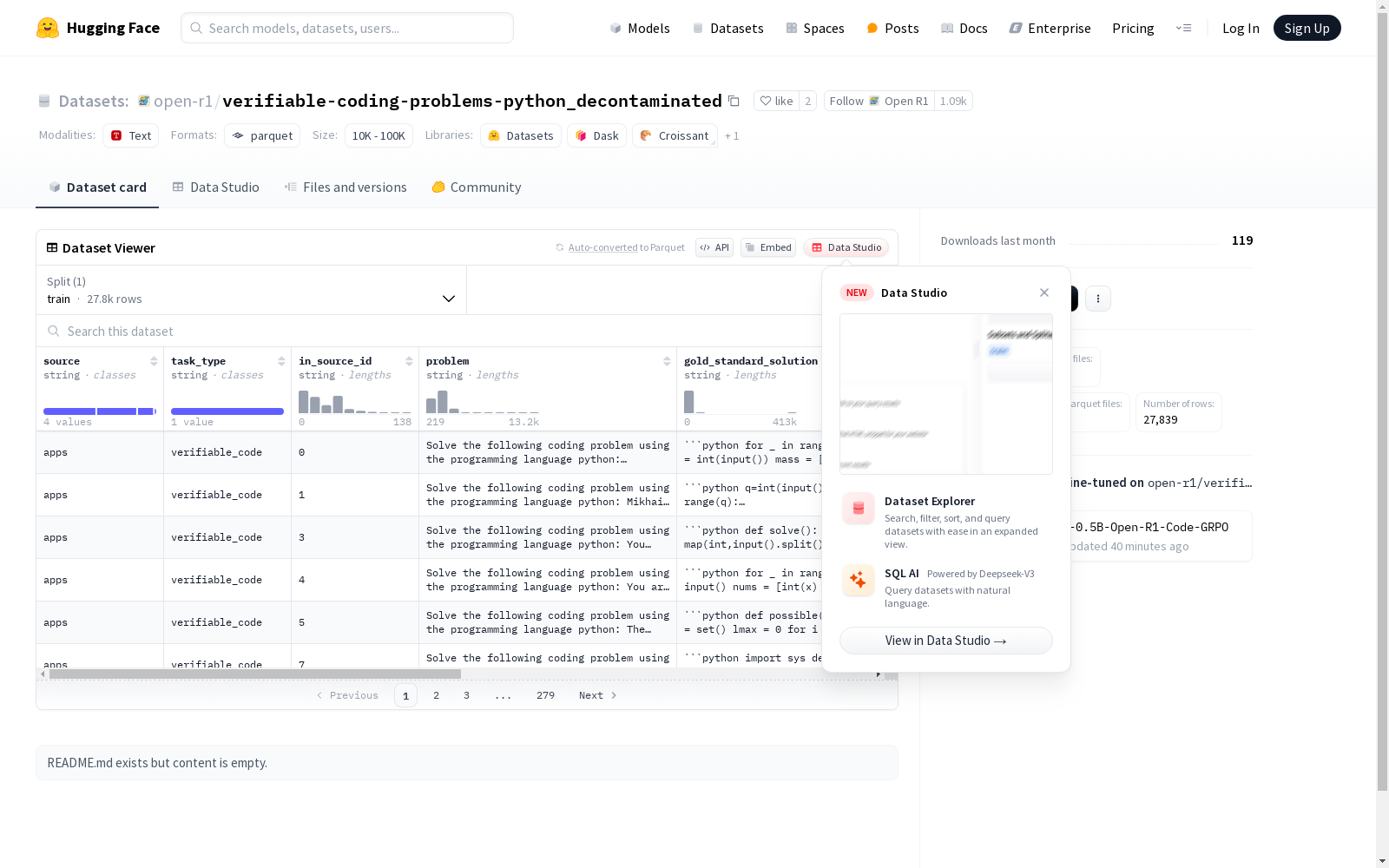Select the Dask library tag
The width and height of the screenshot is (1389, 868).
(597, 135)
